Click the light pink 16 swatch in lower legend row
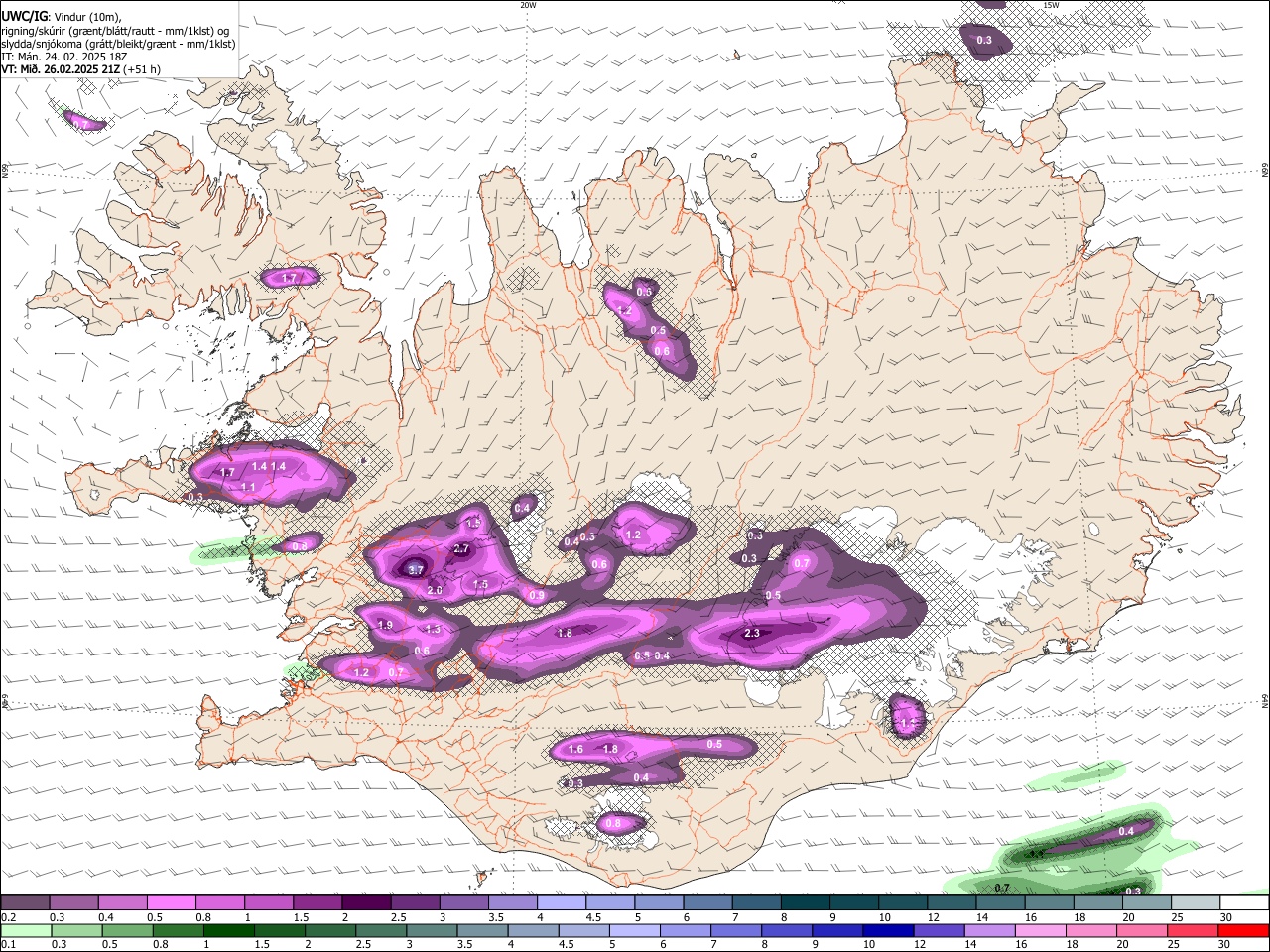 1041,931
